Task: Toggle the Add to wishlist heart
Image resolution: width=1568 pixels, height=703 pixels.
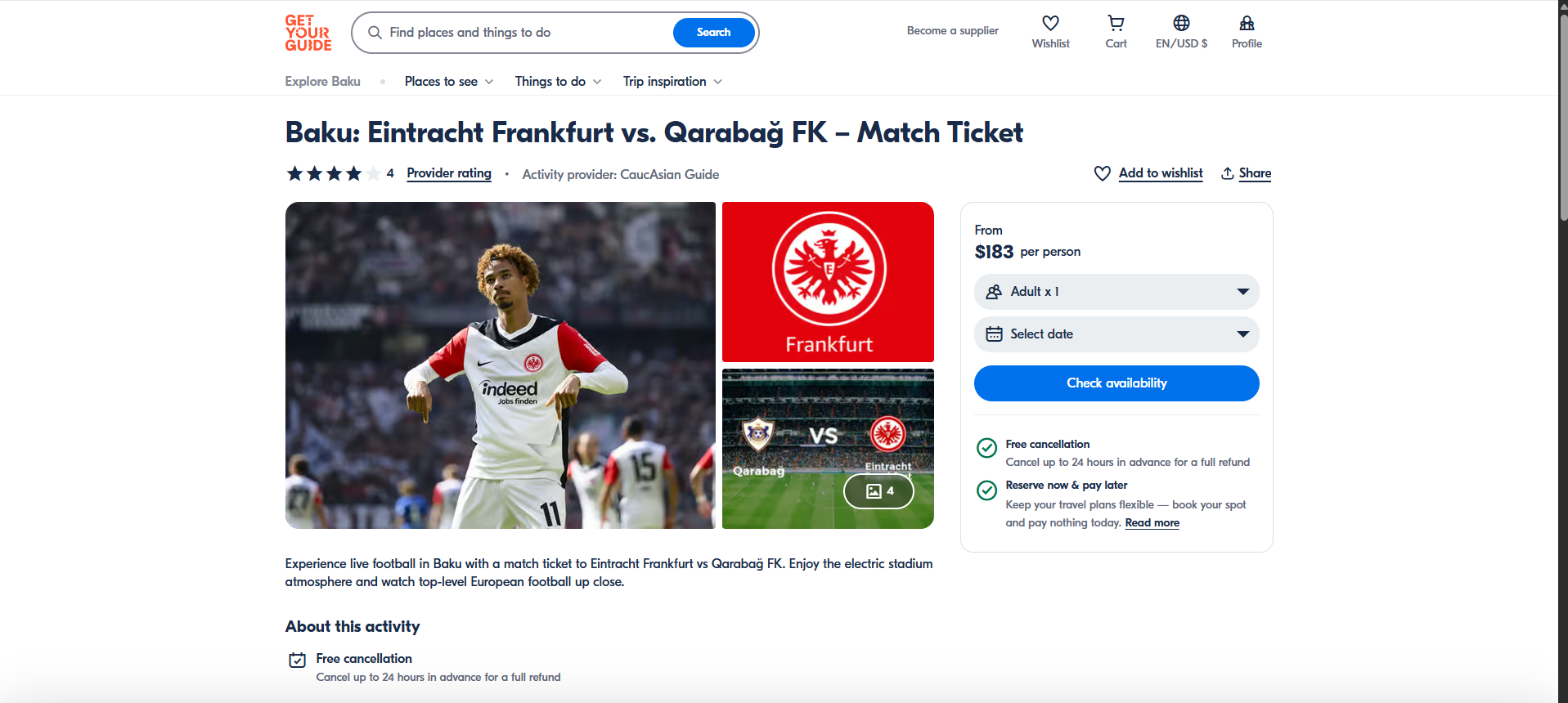Action: pyautogui.click(x=1102, y=173)
